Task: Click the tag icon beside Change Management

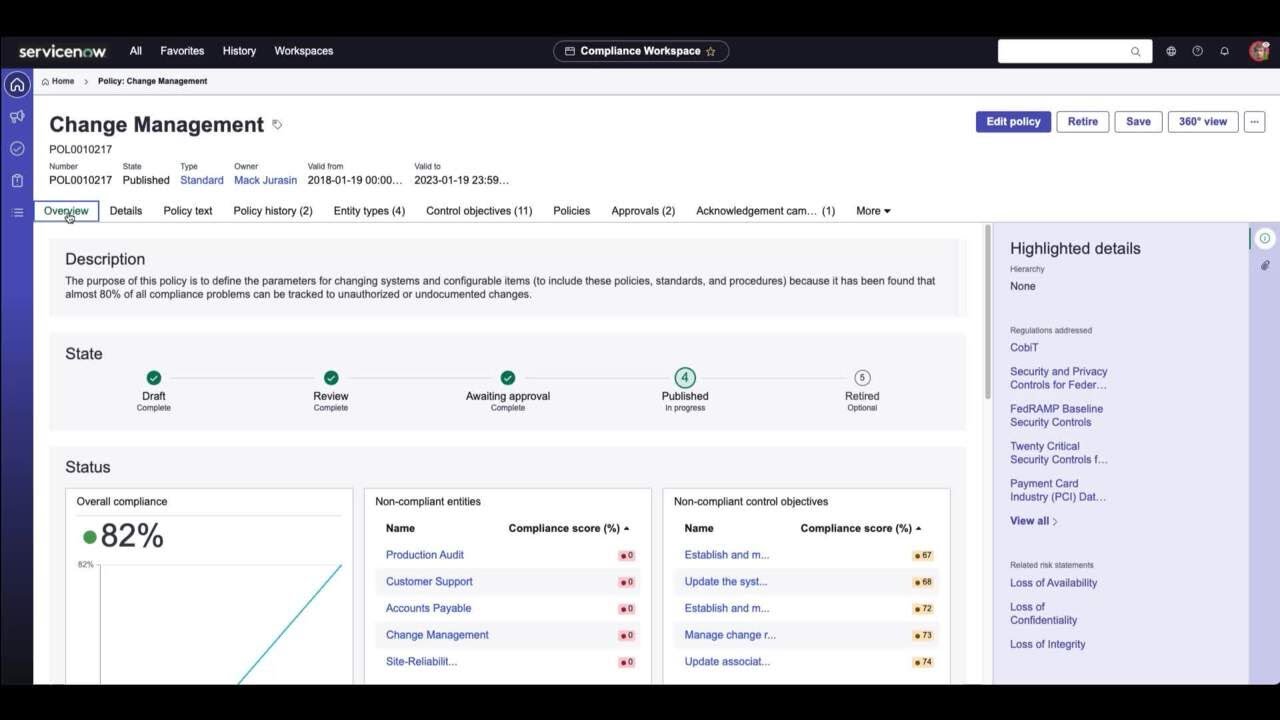Action: (x=277, y=125)
